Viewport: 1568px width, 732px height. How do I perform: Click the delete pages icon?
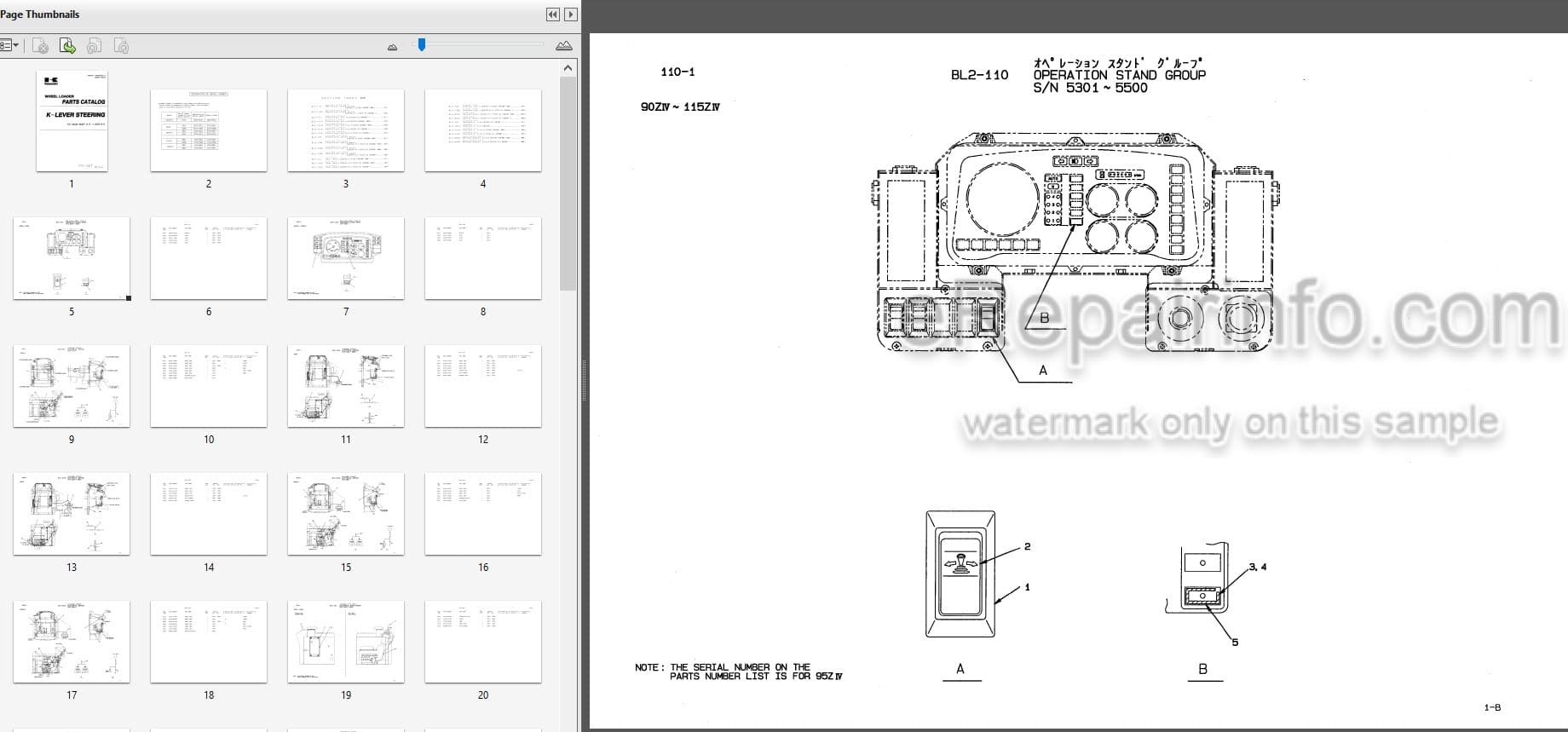click(x=40, y=46)
